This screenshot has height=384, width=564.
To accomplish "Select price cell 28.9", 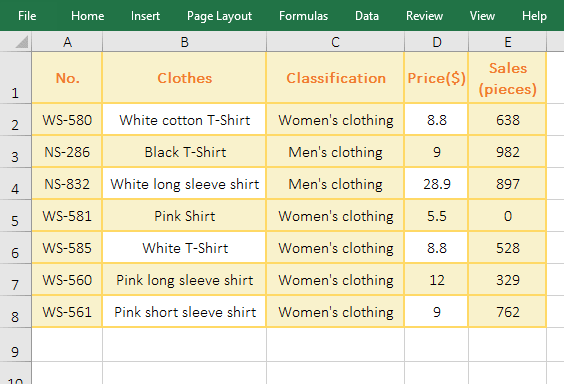I will (437, 184).
